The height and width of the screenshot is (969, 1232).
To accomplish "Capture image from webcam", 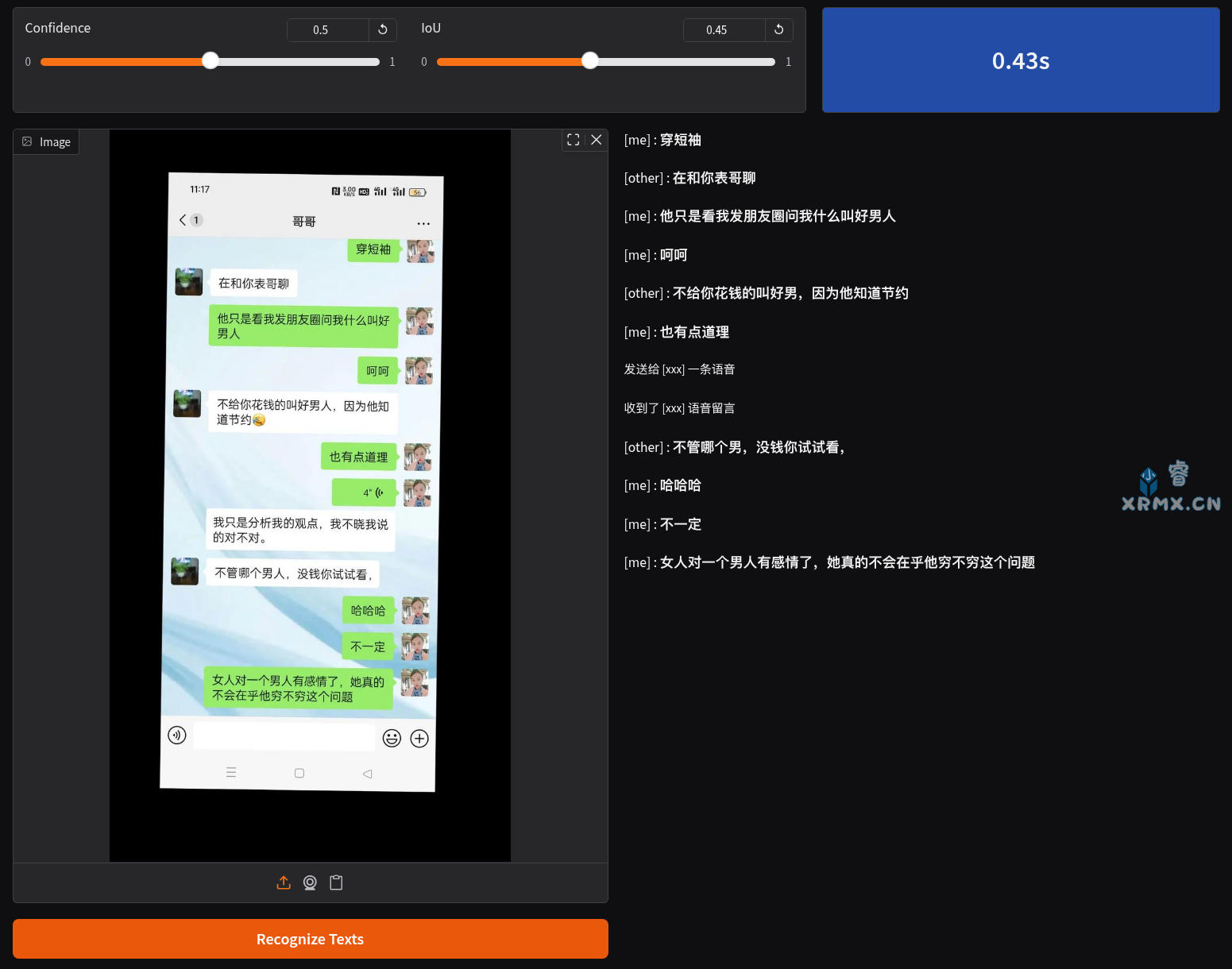I will click(310, 882).
